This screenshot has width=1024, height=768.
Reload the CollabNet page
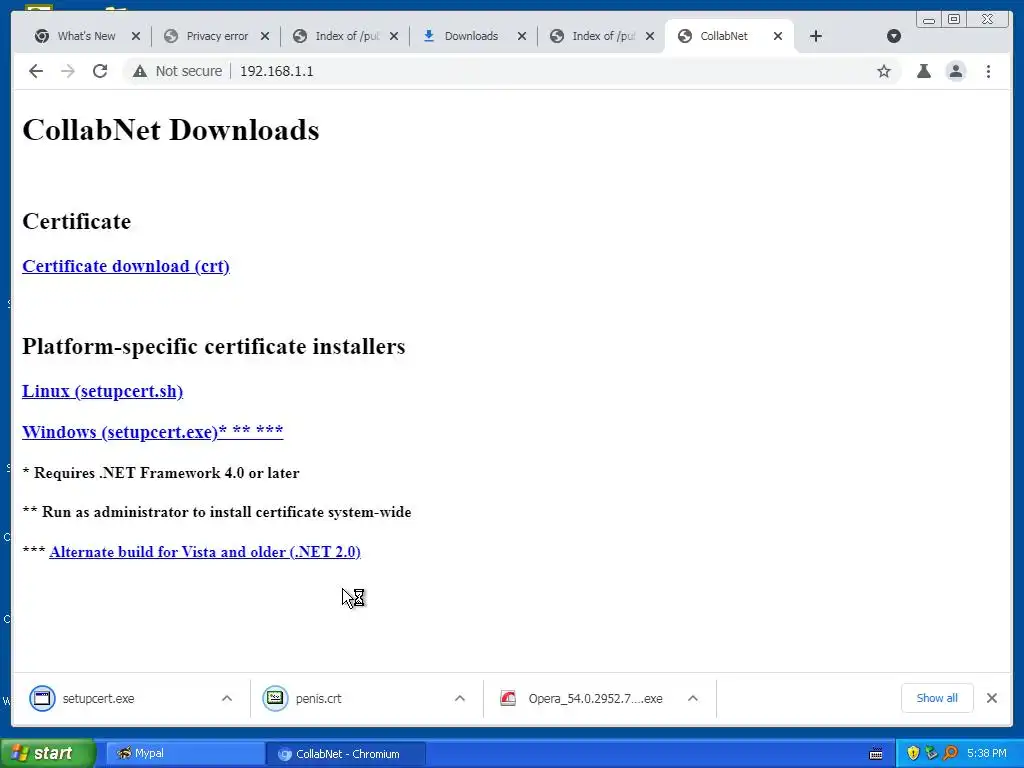[100, 71]
